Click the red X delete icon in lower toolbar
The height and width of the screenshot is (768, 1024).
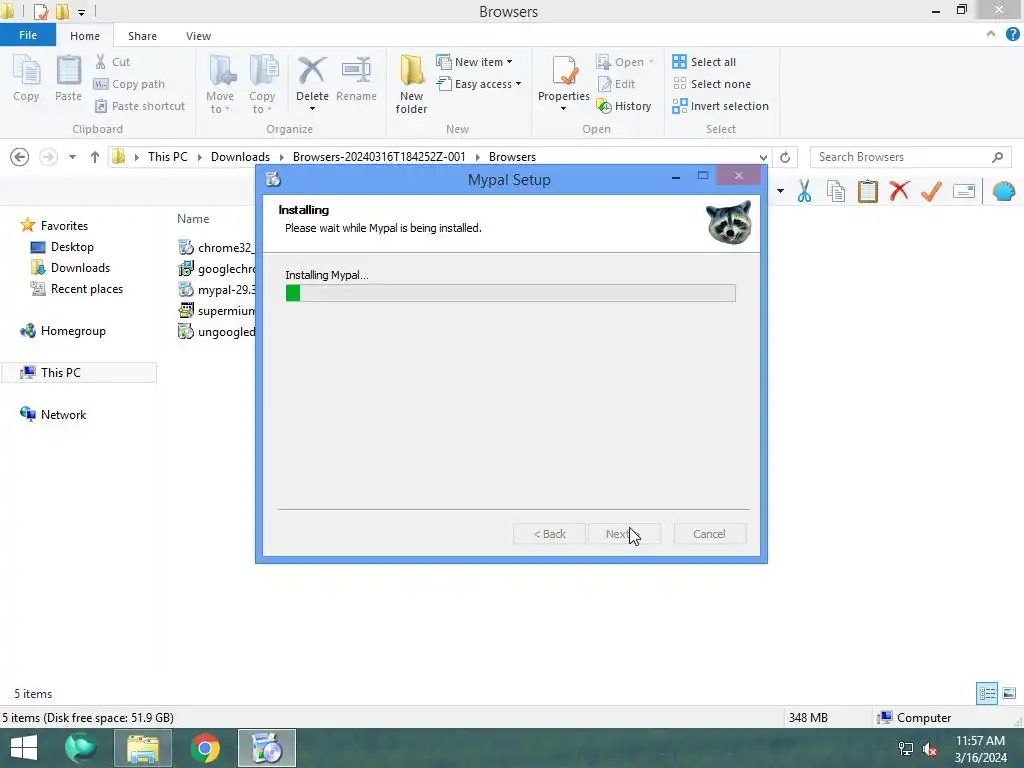899,191
